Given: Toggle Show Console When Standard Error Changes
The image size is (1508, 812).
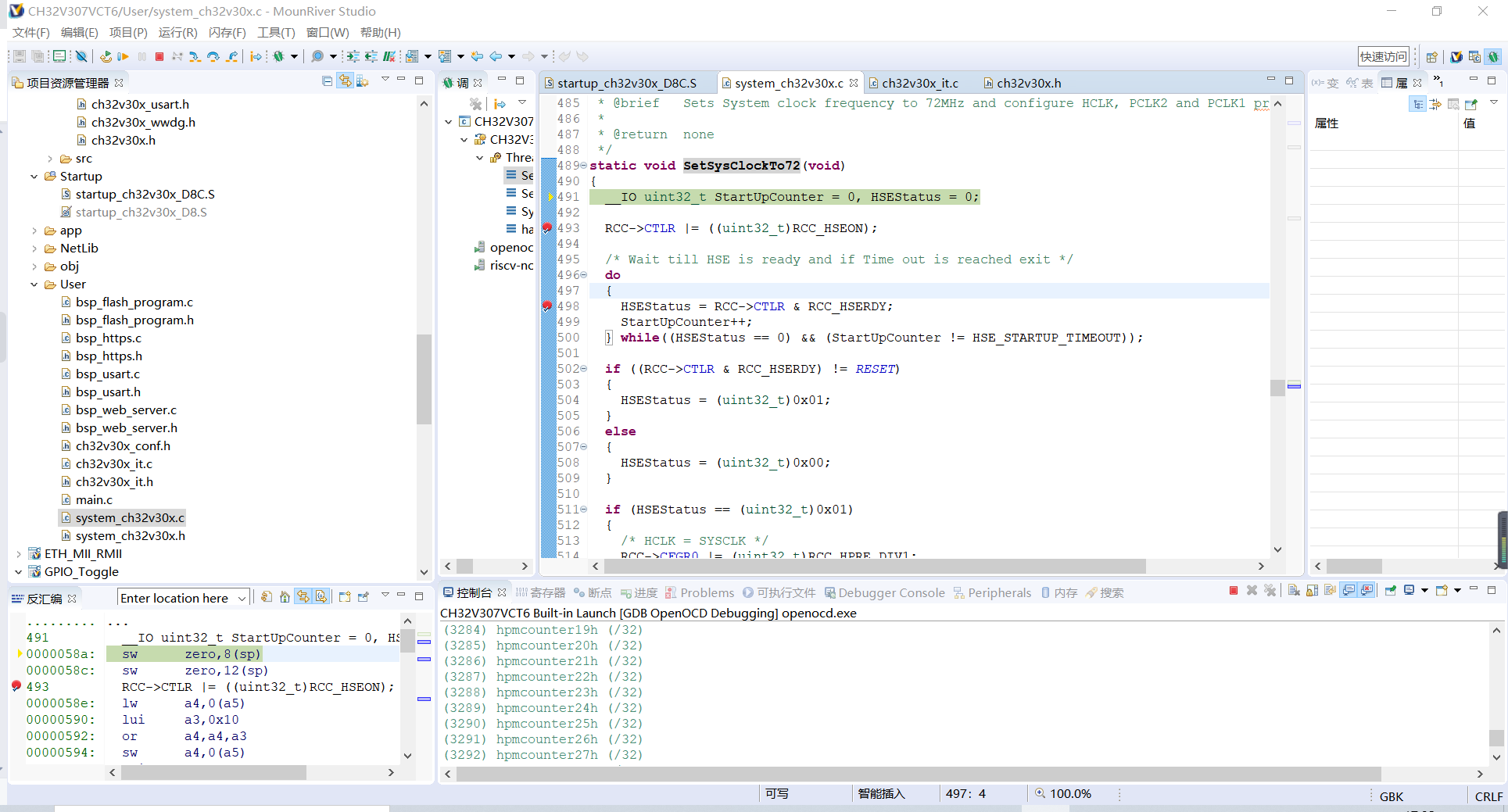Looking at the screenshot, I should 1367,591.
